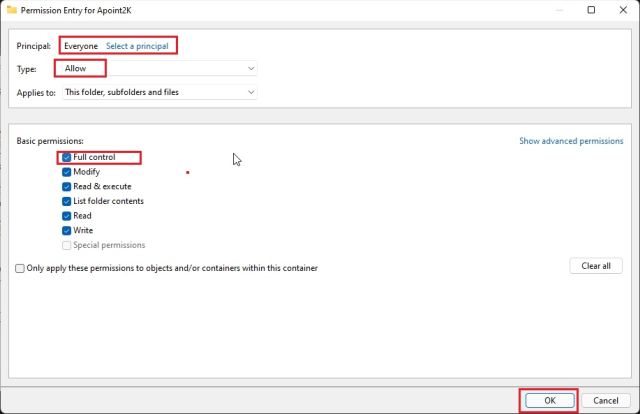Image resolution: width=640 pixels, height=414 pixels.
Task: Open the Applies to dropdown
Action: pyautogui.click(x=160, y=92)
